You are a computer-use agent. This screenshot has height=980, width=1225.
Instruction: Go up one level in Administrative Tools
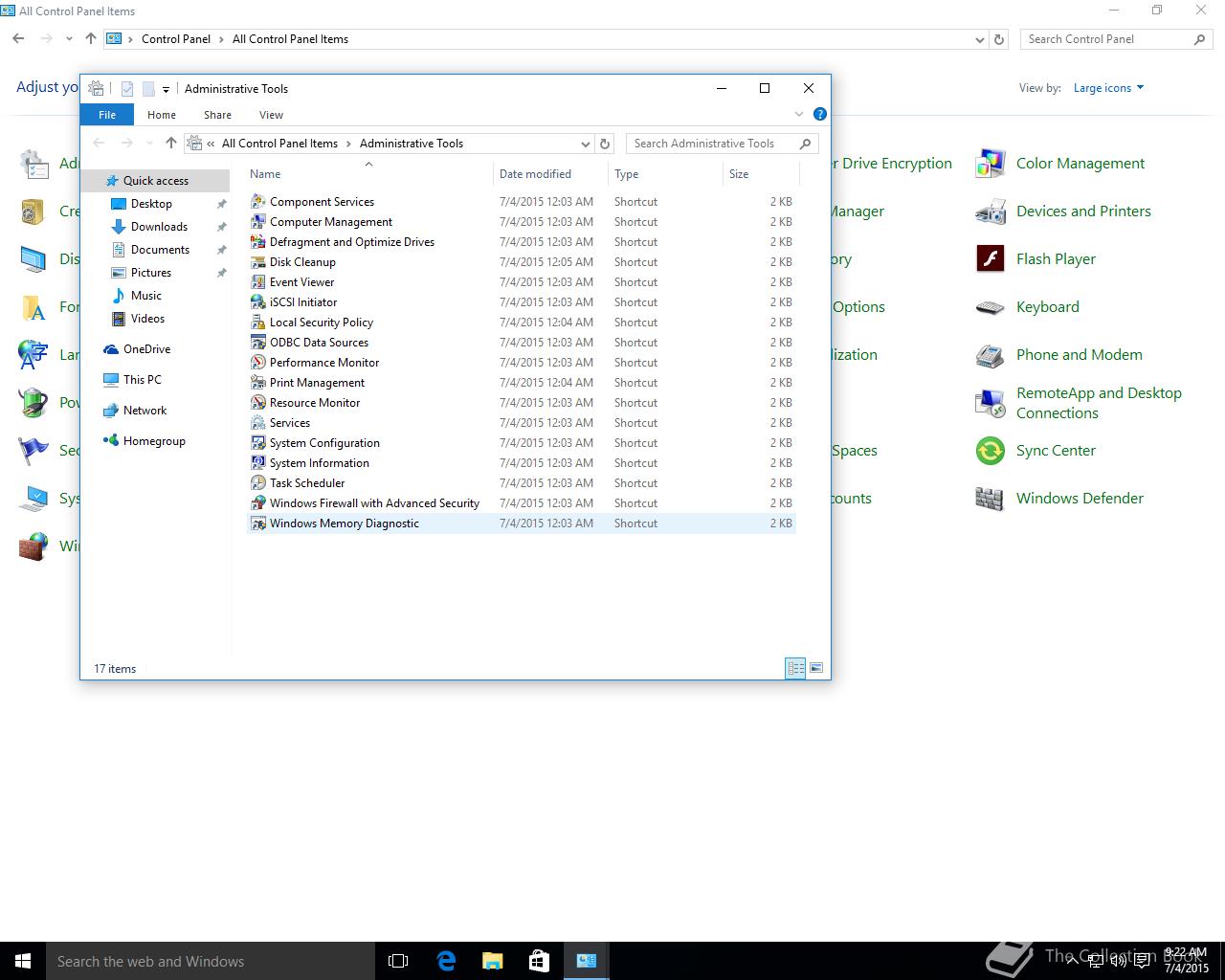click(171, 144)
